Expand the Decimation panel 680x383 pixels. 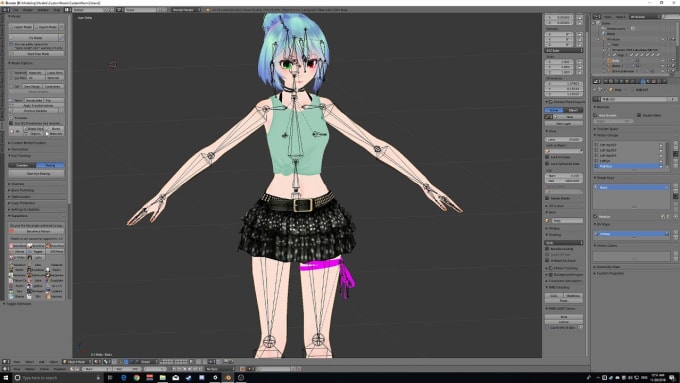[19, 149]
